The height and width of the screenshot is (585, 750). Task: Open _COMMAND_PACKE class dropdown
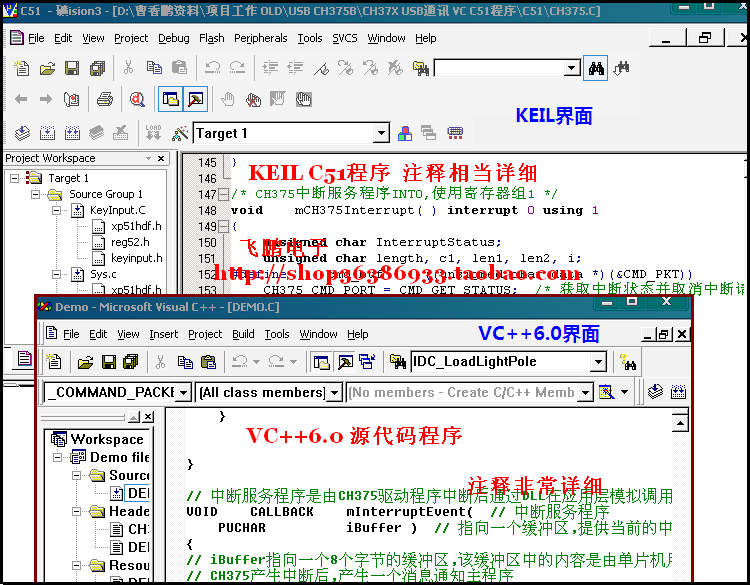pos(183,393)
